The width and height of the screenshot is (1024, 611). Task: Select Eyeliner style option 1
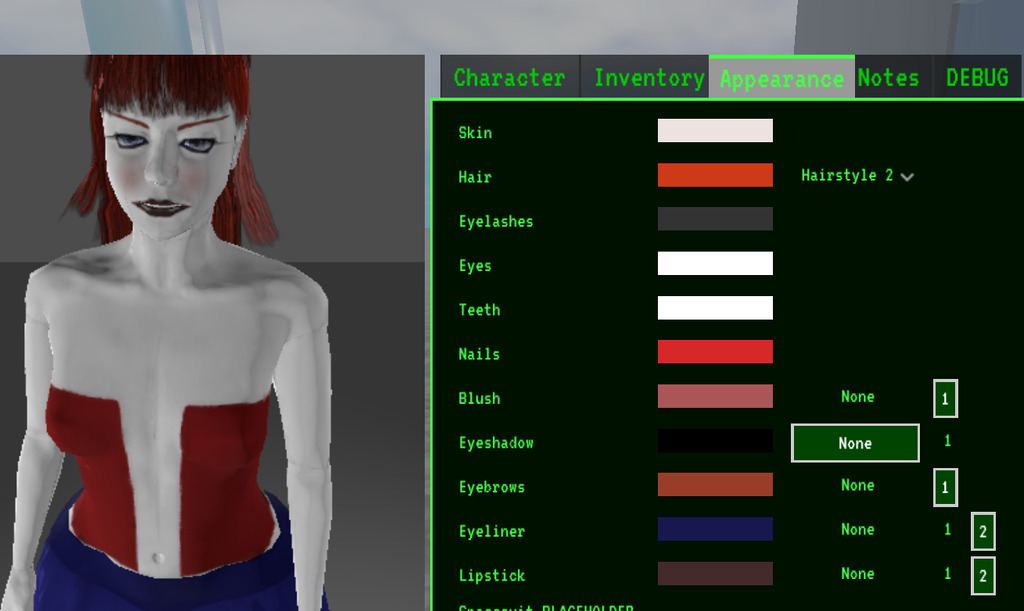click(947, 529)
